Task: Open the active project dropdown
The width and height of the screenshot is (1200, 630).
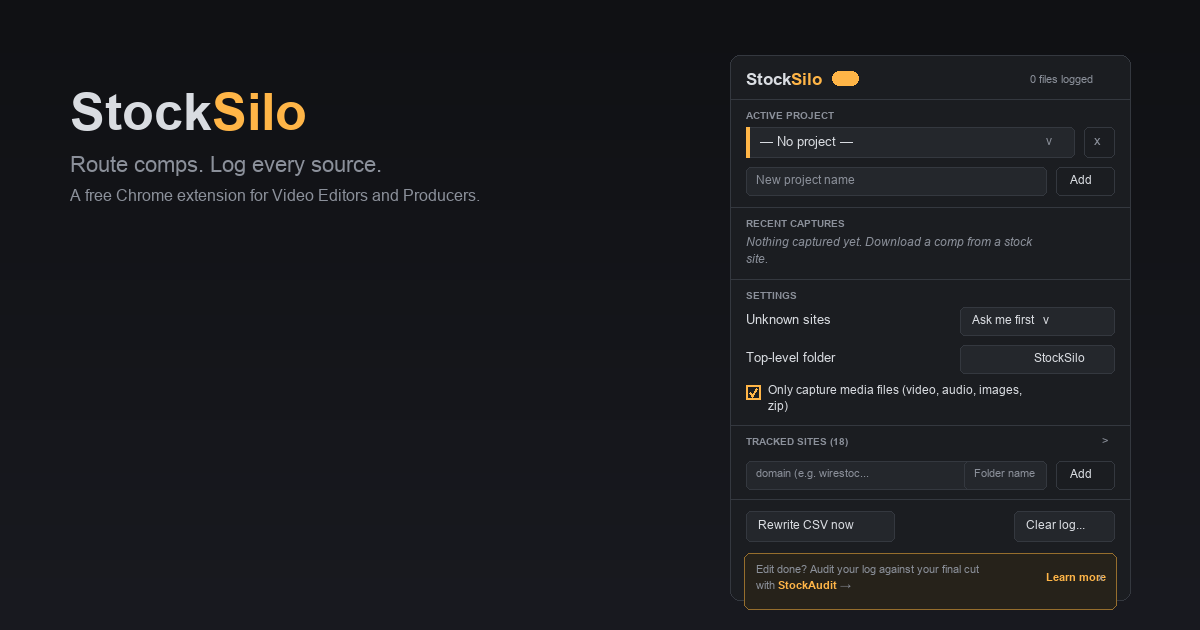Action: coord(910,142)
